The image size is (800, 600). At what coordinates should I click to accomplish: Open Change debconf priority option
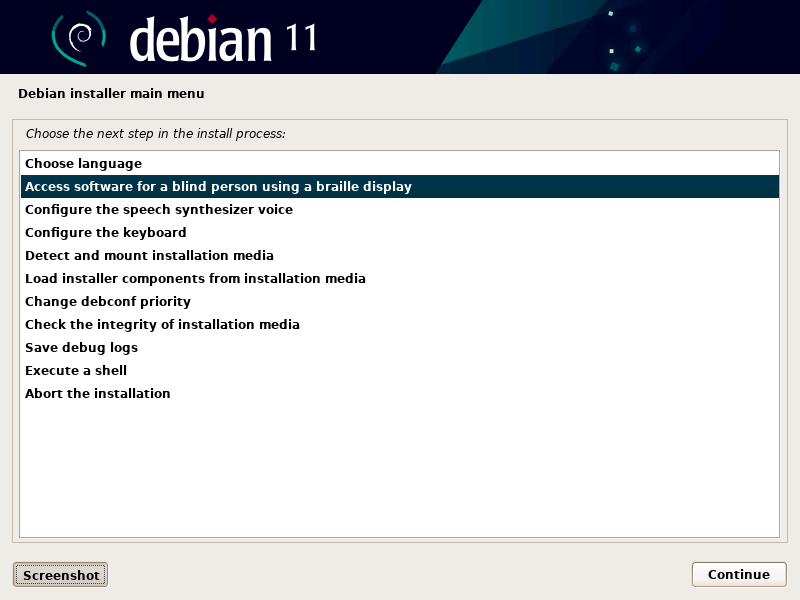point(399,301)
